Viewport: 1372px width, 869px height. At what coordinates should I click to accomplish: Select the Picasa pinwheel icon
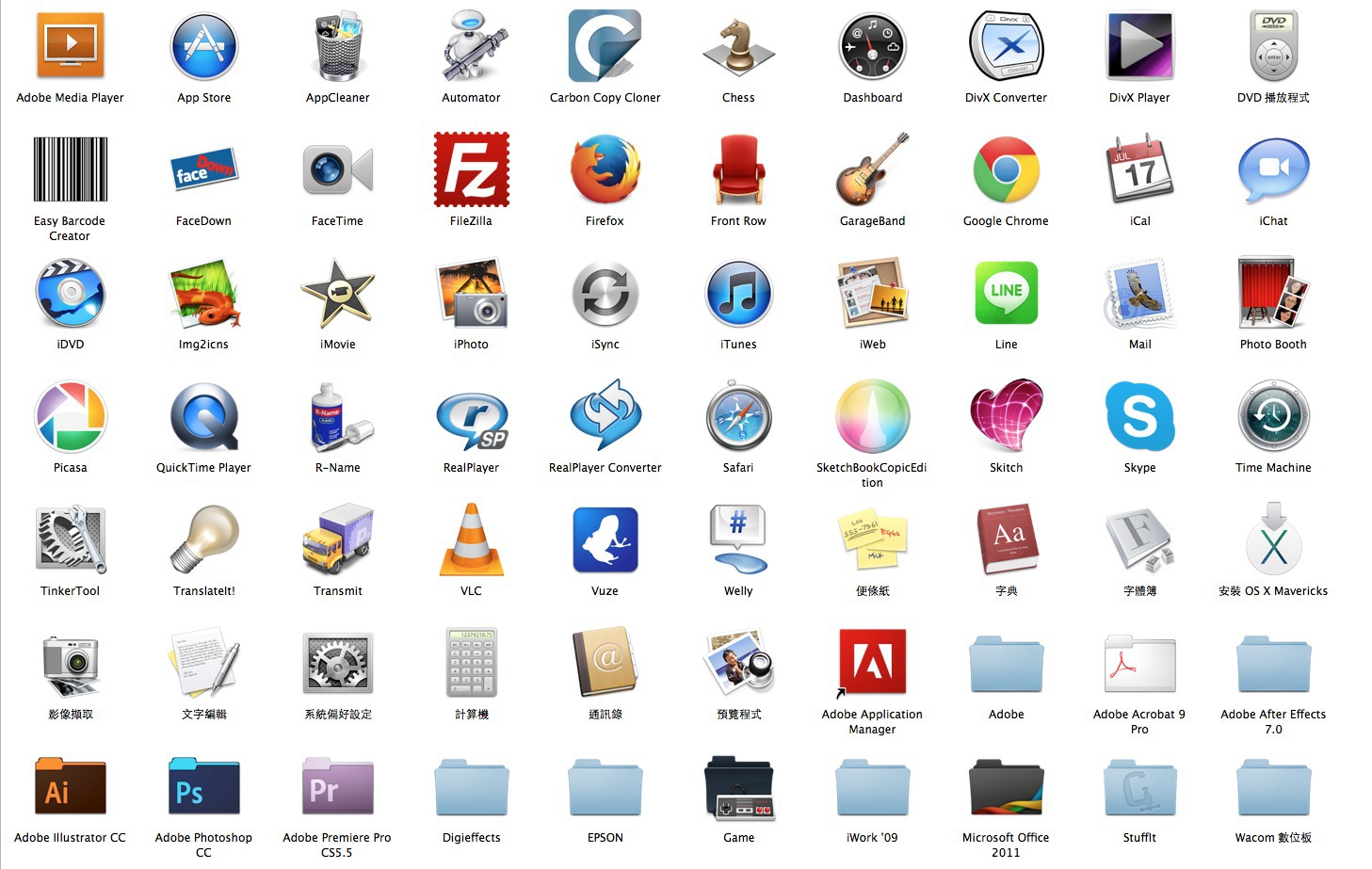click(71, 416)
